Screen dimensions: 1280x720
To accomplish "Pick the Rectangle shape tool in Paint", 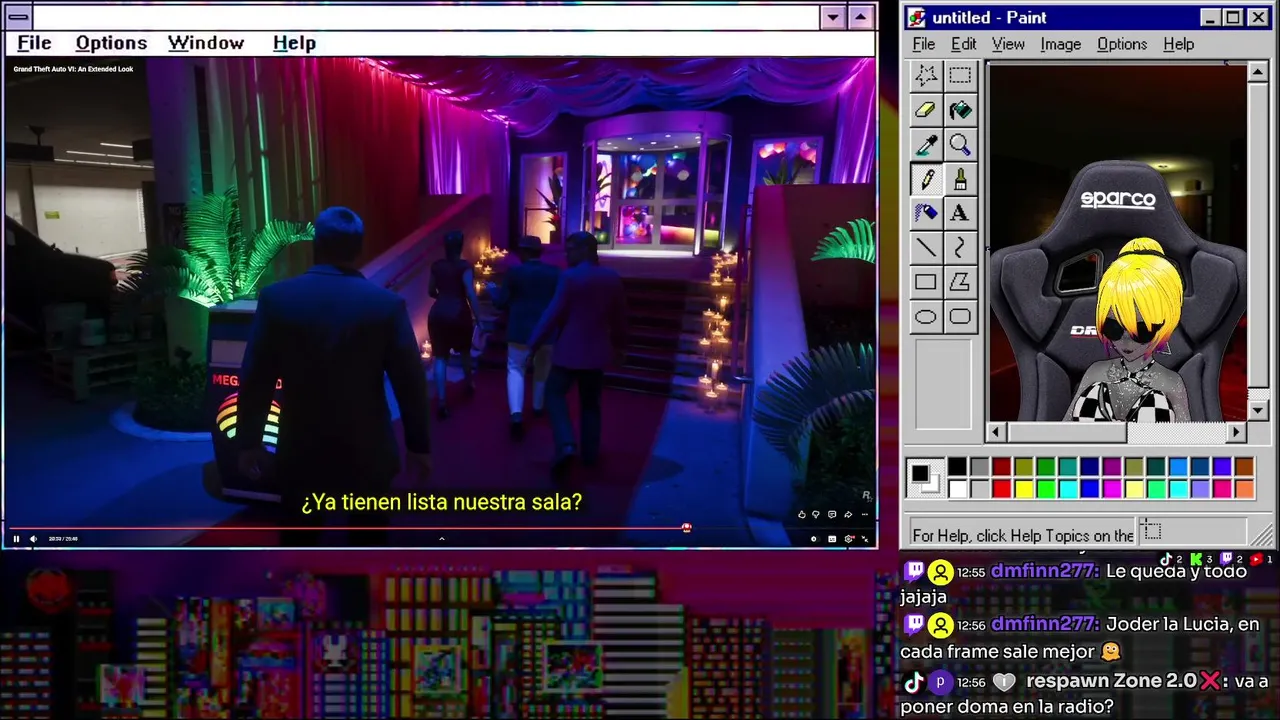I will coord(926,282).
